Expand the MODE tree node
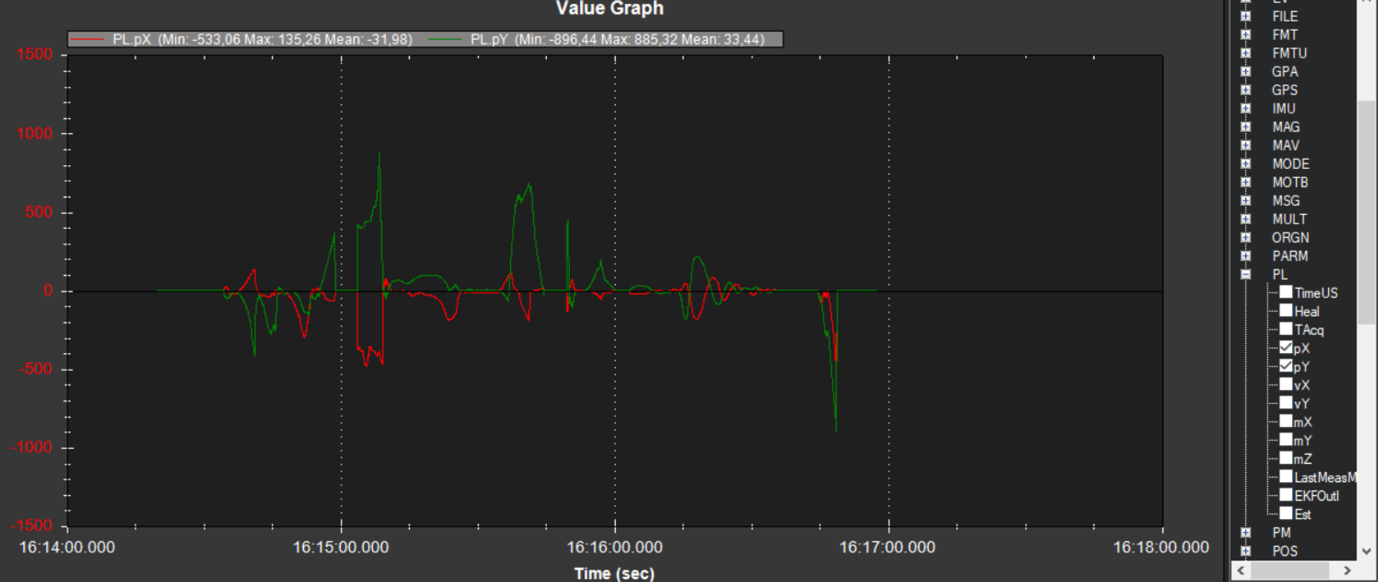Screen dimensions: 1378x582 1245,164
